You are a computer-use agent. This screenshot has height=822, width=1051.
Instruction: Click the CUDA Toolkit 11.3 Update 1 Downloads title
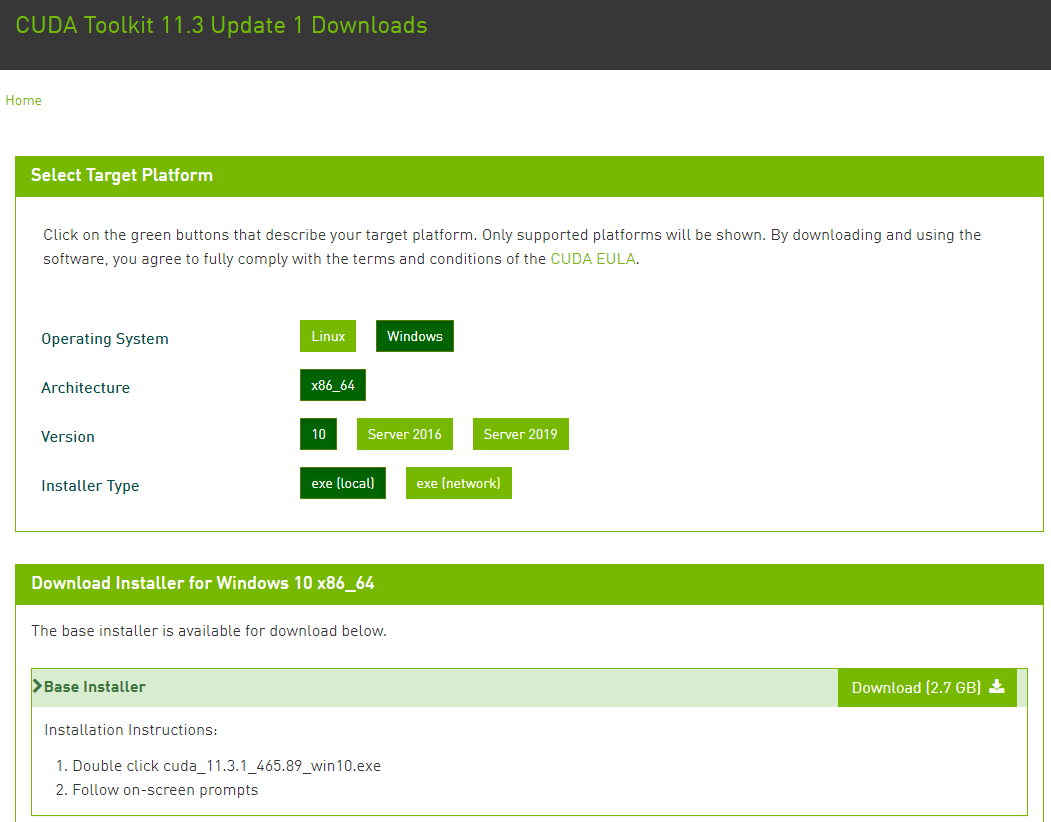pyautogui.click(x=221, y=25)
